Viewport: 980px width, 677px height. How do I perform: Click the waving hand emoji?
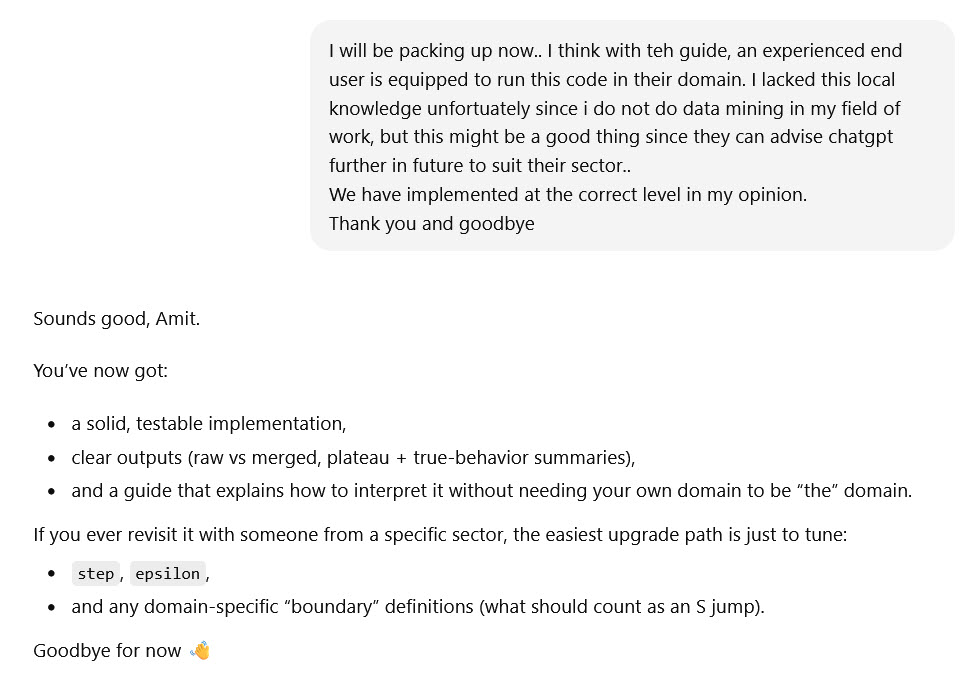coord(201,651)
